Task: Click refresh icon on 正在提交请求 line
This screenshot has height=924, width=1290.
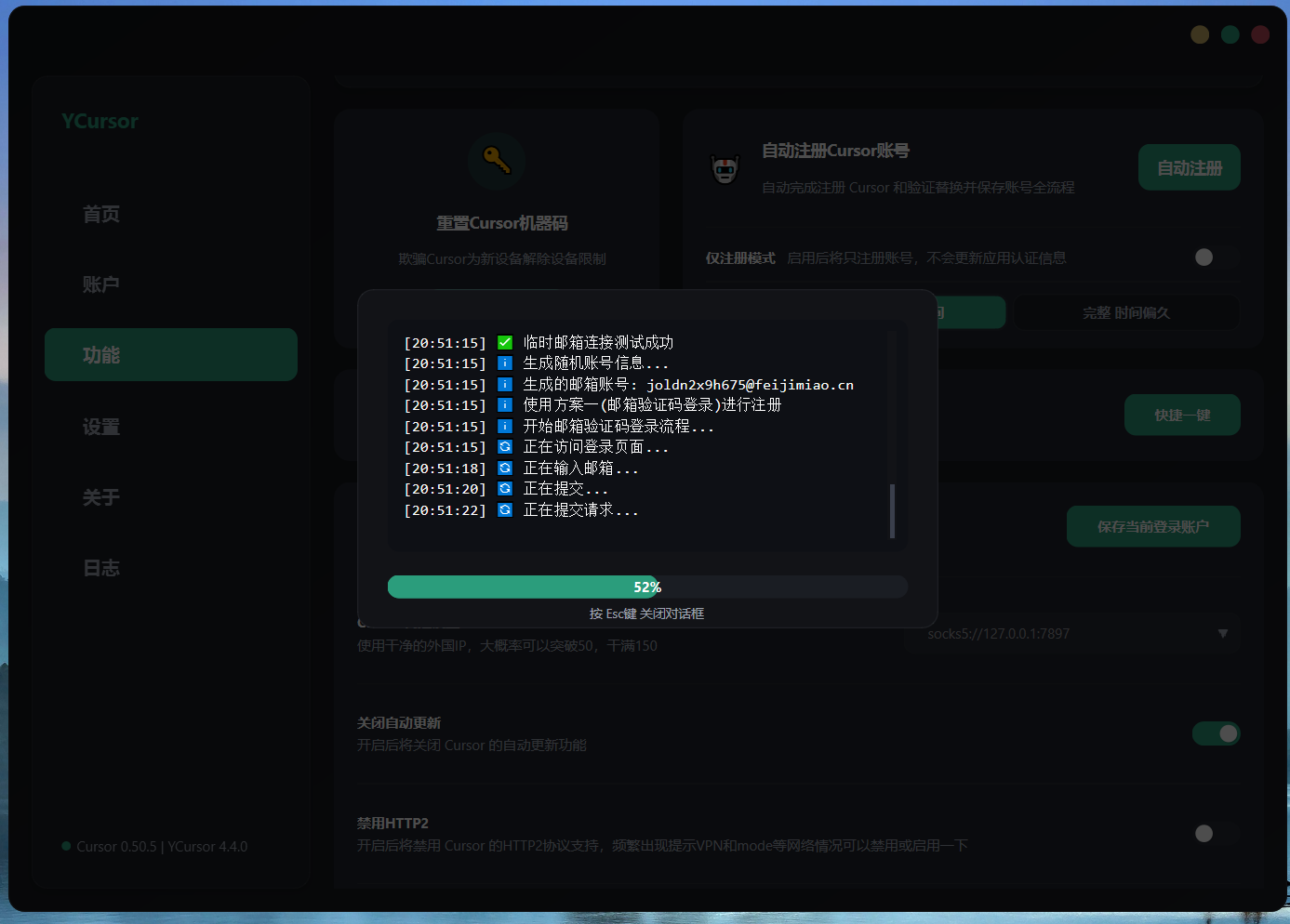Action: (505, 509)
